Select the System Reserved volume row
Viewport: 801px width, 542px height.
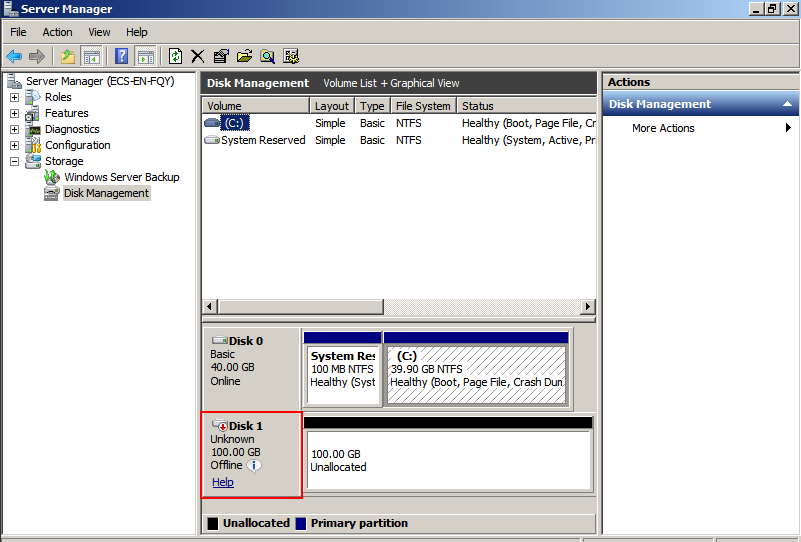click(x=398, y=140)
